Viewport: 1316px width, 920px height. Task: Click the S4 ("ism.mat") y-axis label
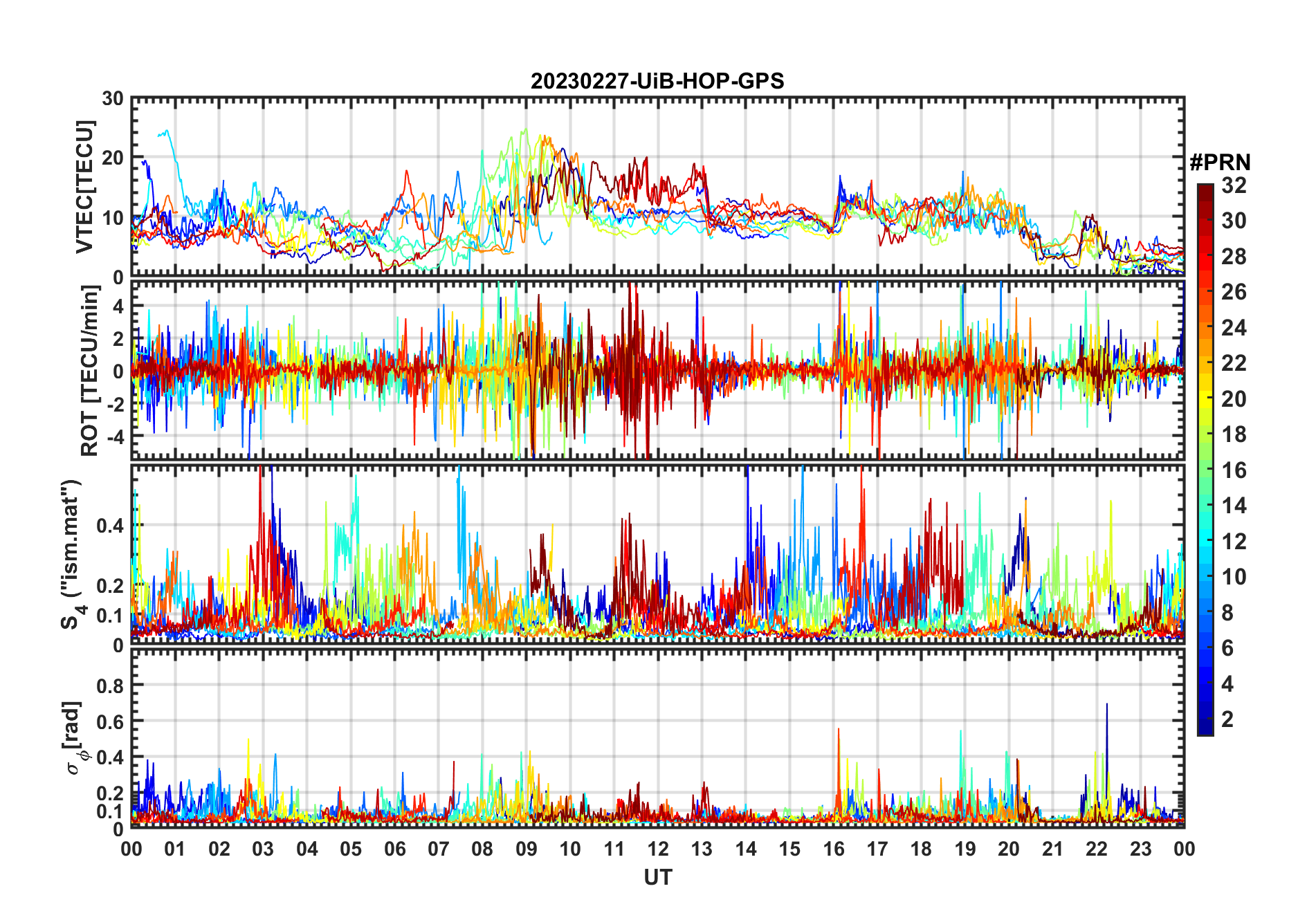tap(73, 555)
